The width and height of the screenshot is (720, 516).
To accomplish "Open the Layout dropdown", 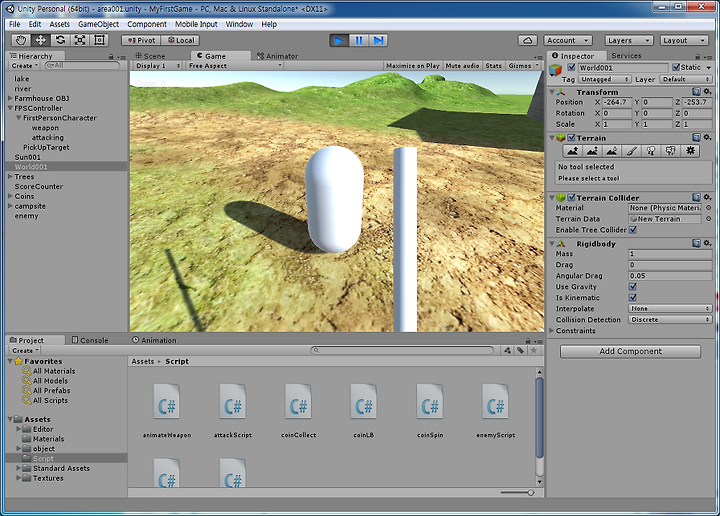I will (684, 40).
